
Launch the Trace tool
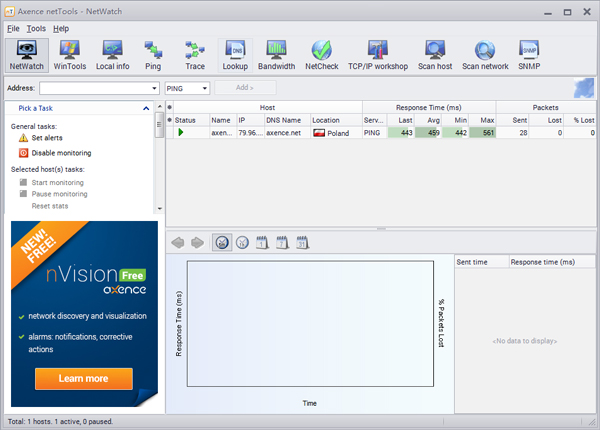194,55
